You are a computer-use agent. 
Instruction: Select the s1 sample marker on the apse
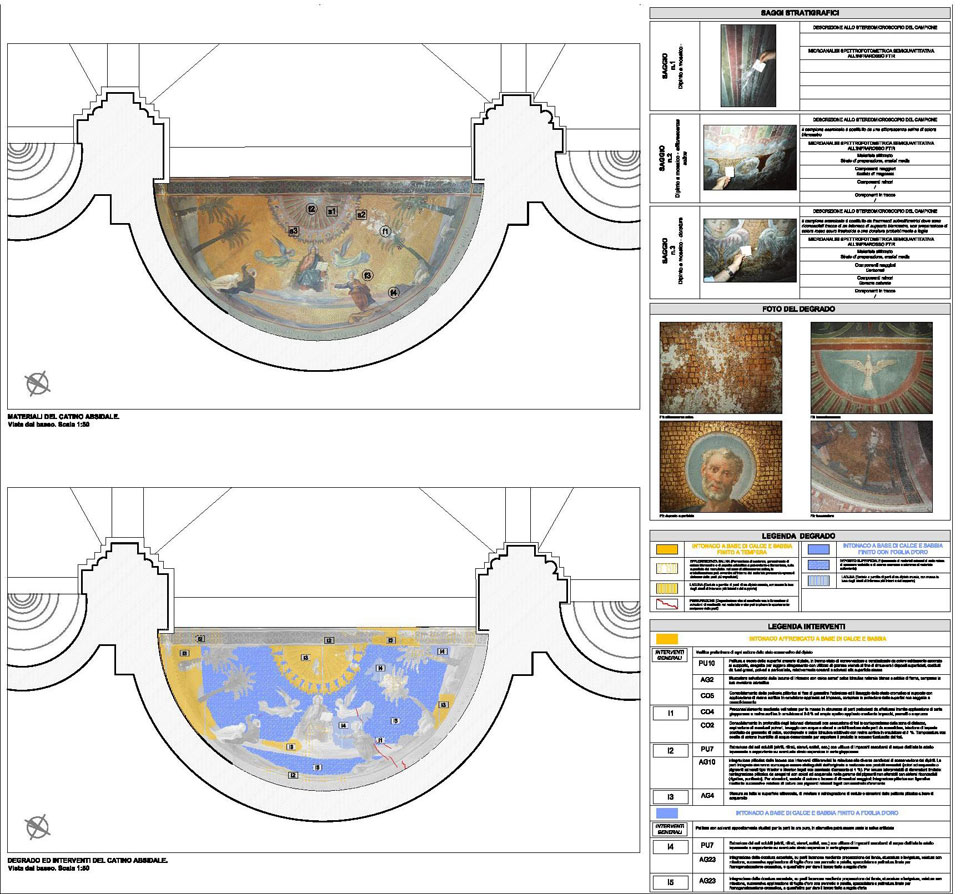click(331, 211)
